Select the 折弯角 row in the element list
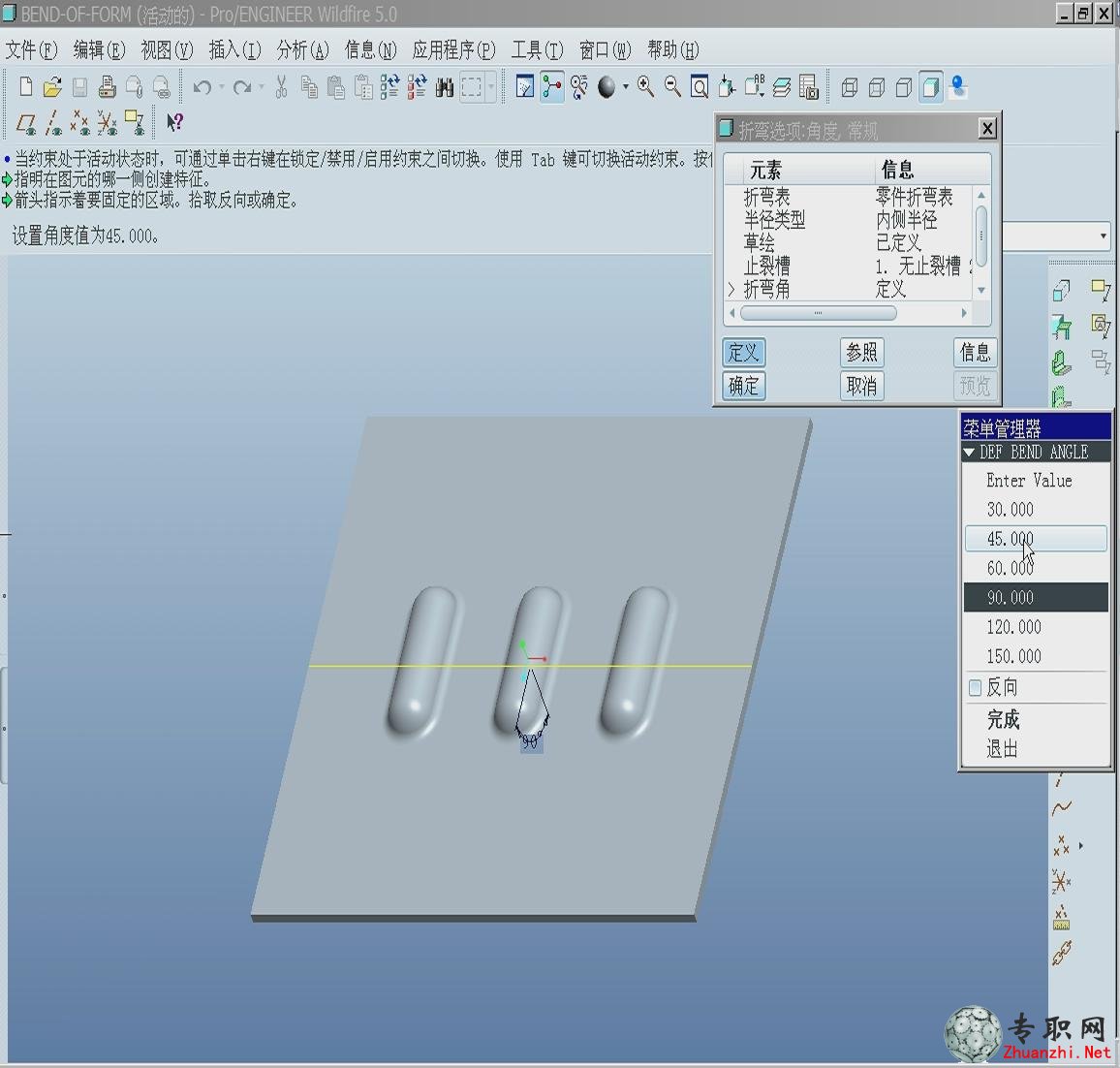The height and width of the screenshot is (1068, 1120). point(848,290)
